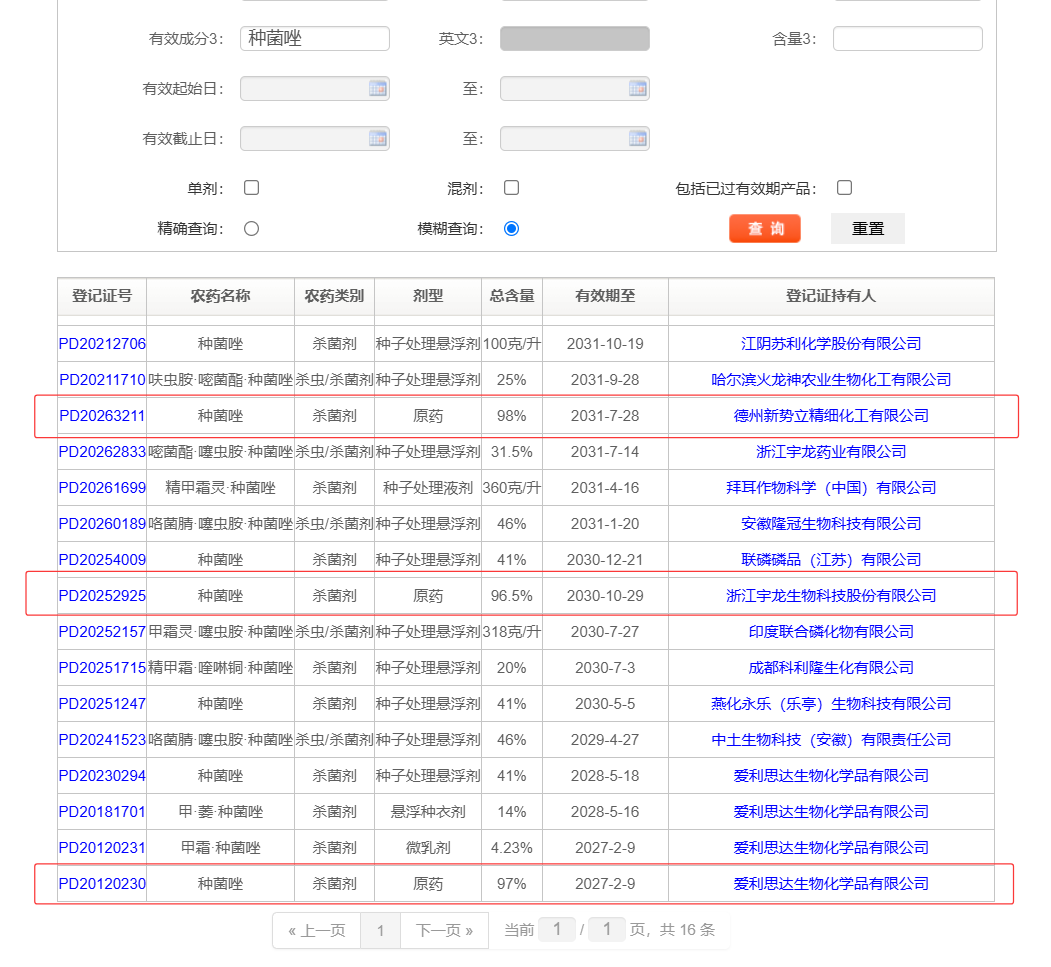
Task: Open calendar for 有效截止日 start date
Action: tap(377, 139)
